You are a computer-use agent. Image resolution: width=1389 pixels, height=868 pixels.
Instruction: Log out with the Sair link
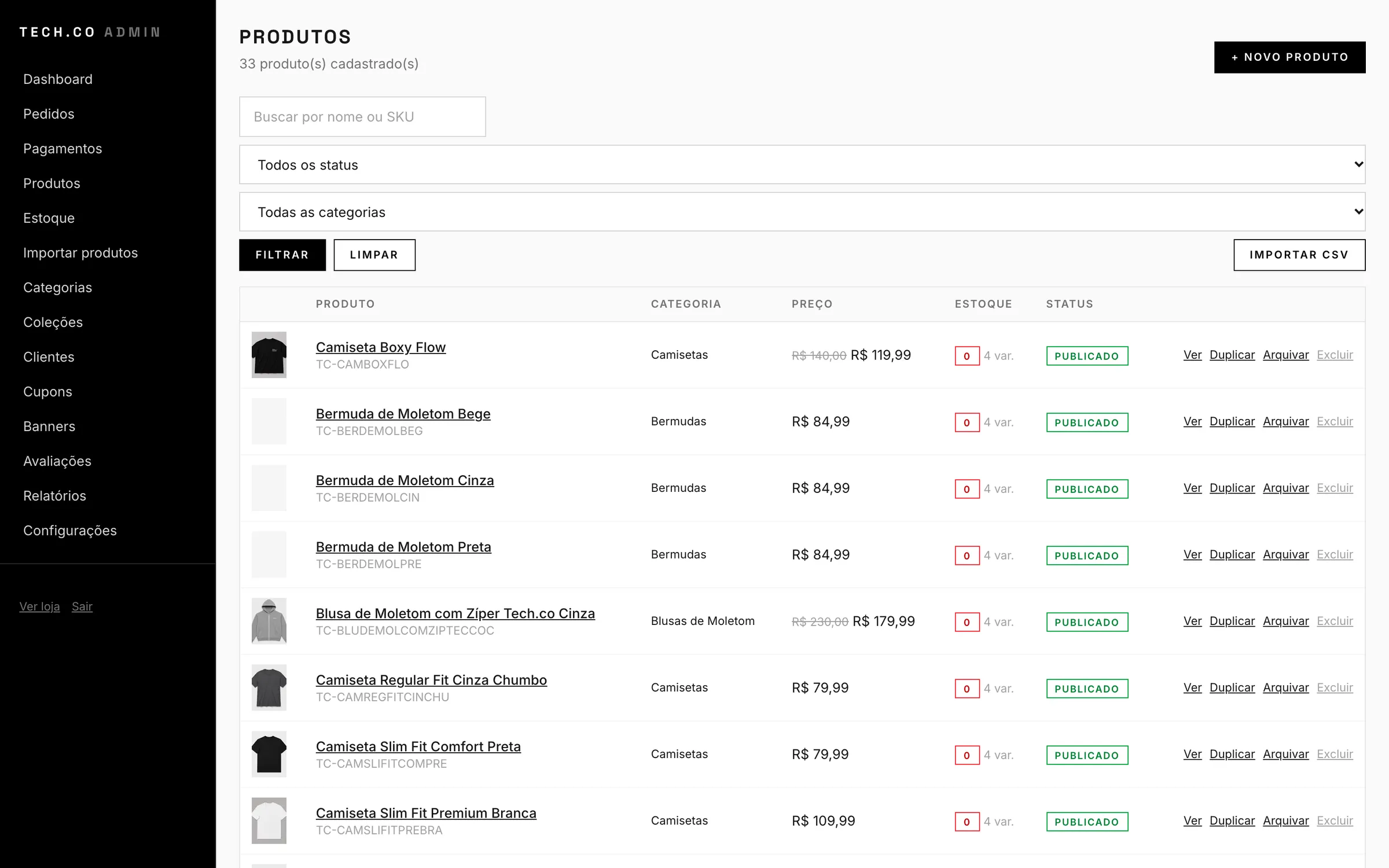[x=82, y=606]
